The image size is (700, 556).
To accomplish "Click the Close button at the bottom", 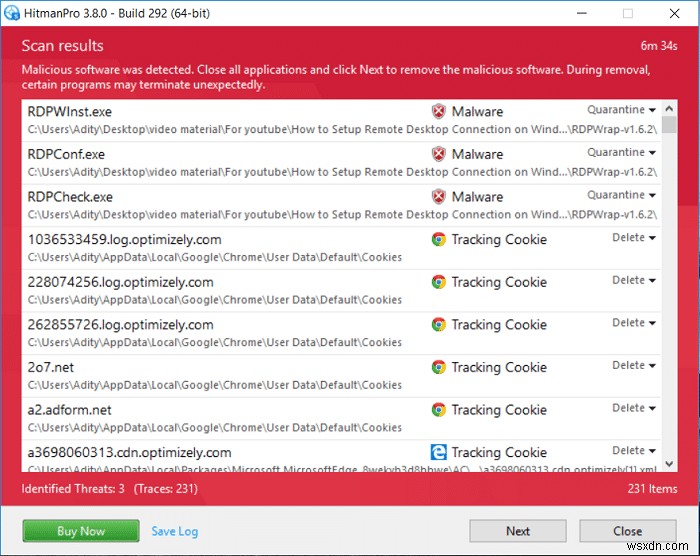I will point(628,531).
